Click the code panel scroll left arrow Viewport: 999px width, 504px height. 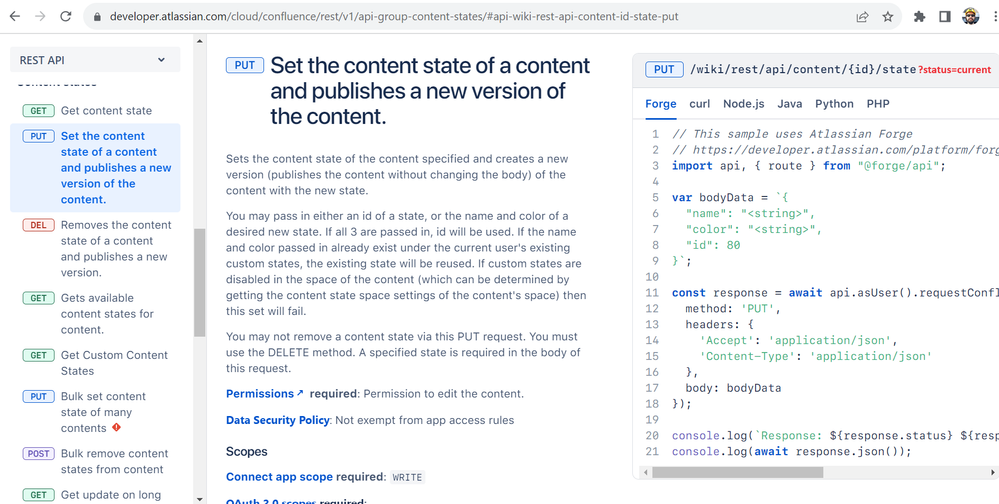(x=644, y=473)
